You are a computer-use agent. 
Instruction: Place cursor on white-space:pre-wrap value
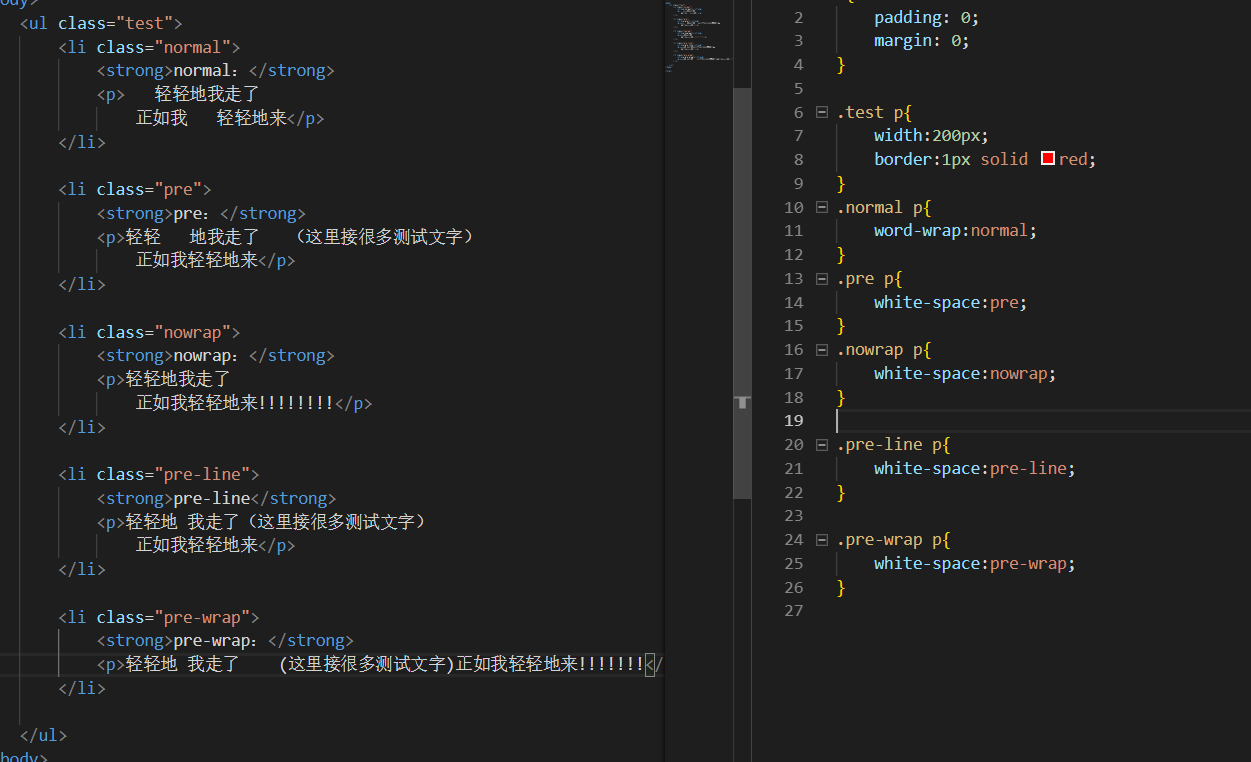pyautogui.click(x=1030, y=564)
